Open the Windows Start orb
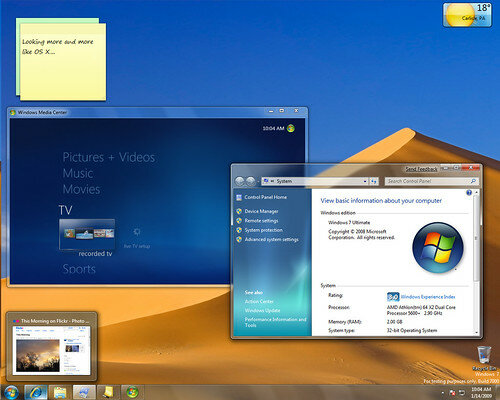The height and width of the screenshot is (400, 500). tap(11, 393)
